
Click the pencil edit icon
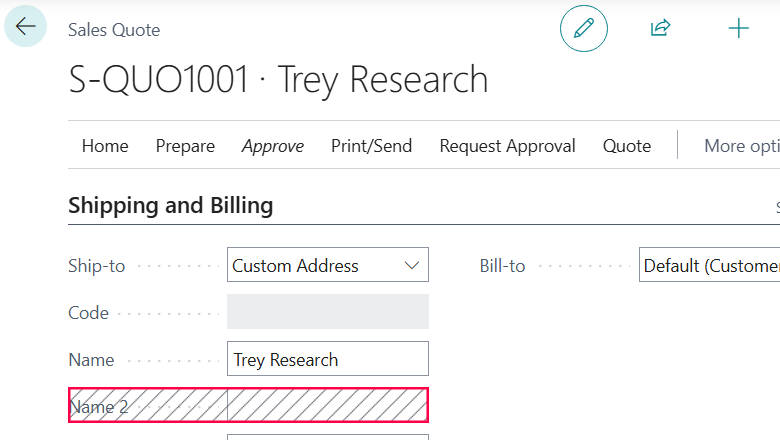583,29
